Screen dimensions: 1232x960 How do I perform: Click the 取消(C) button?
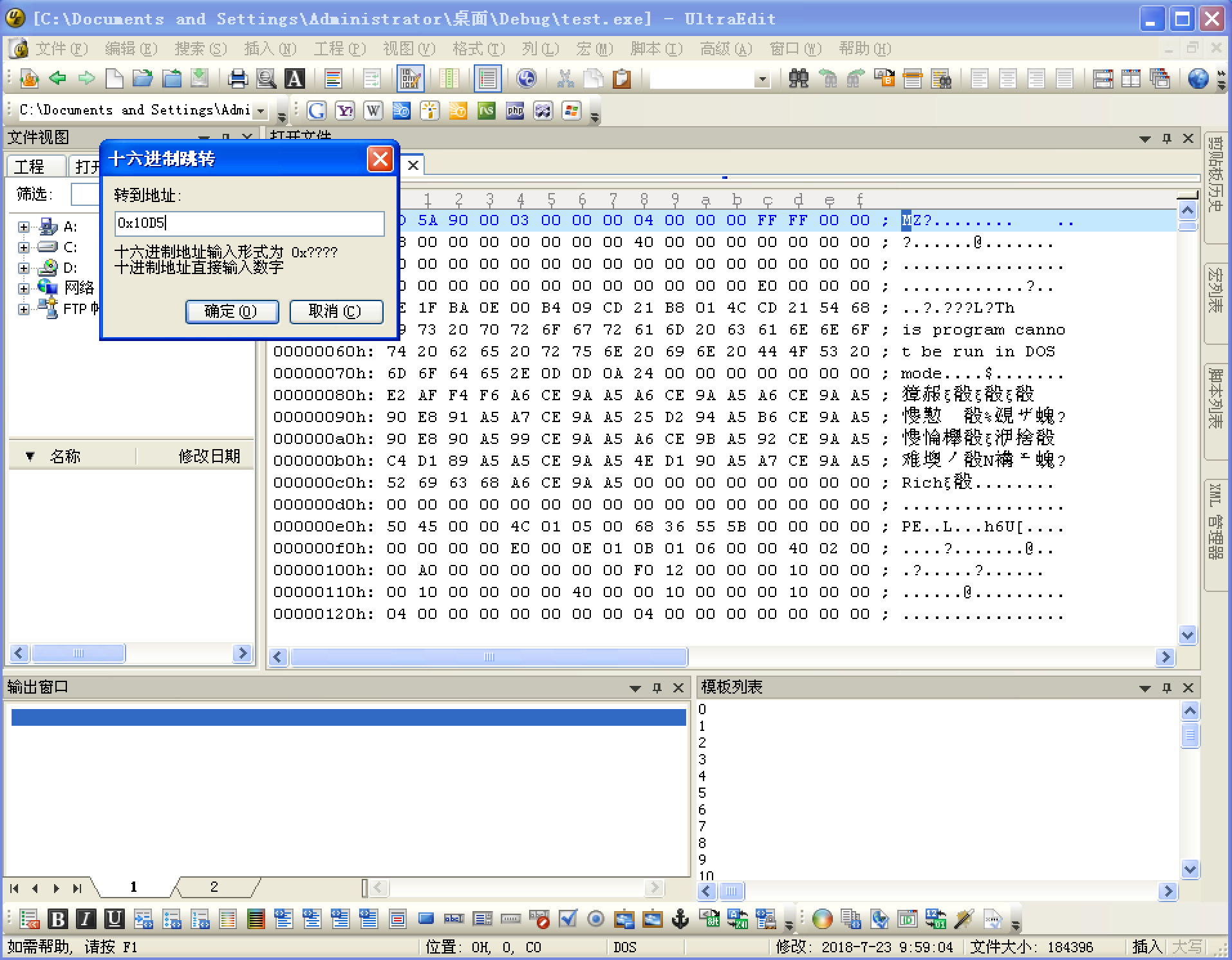pos(336,311)
